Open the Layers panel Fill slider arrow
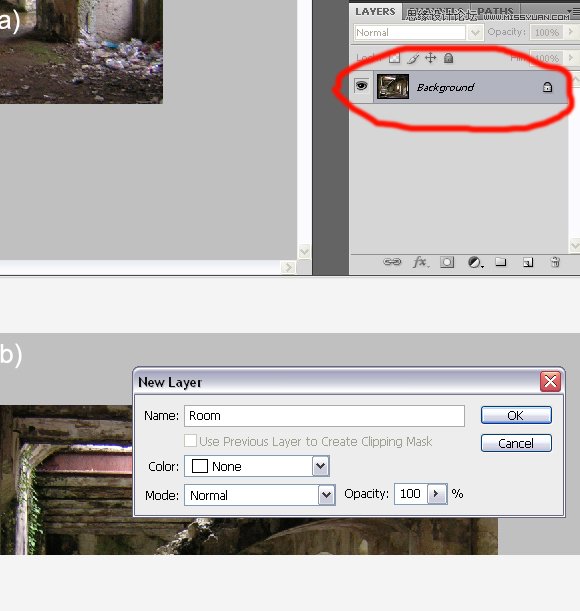The image size is (580, 611). coord(571,58)
